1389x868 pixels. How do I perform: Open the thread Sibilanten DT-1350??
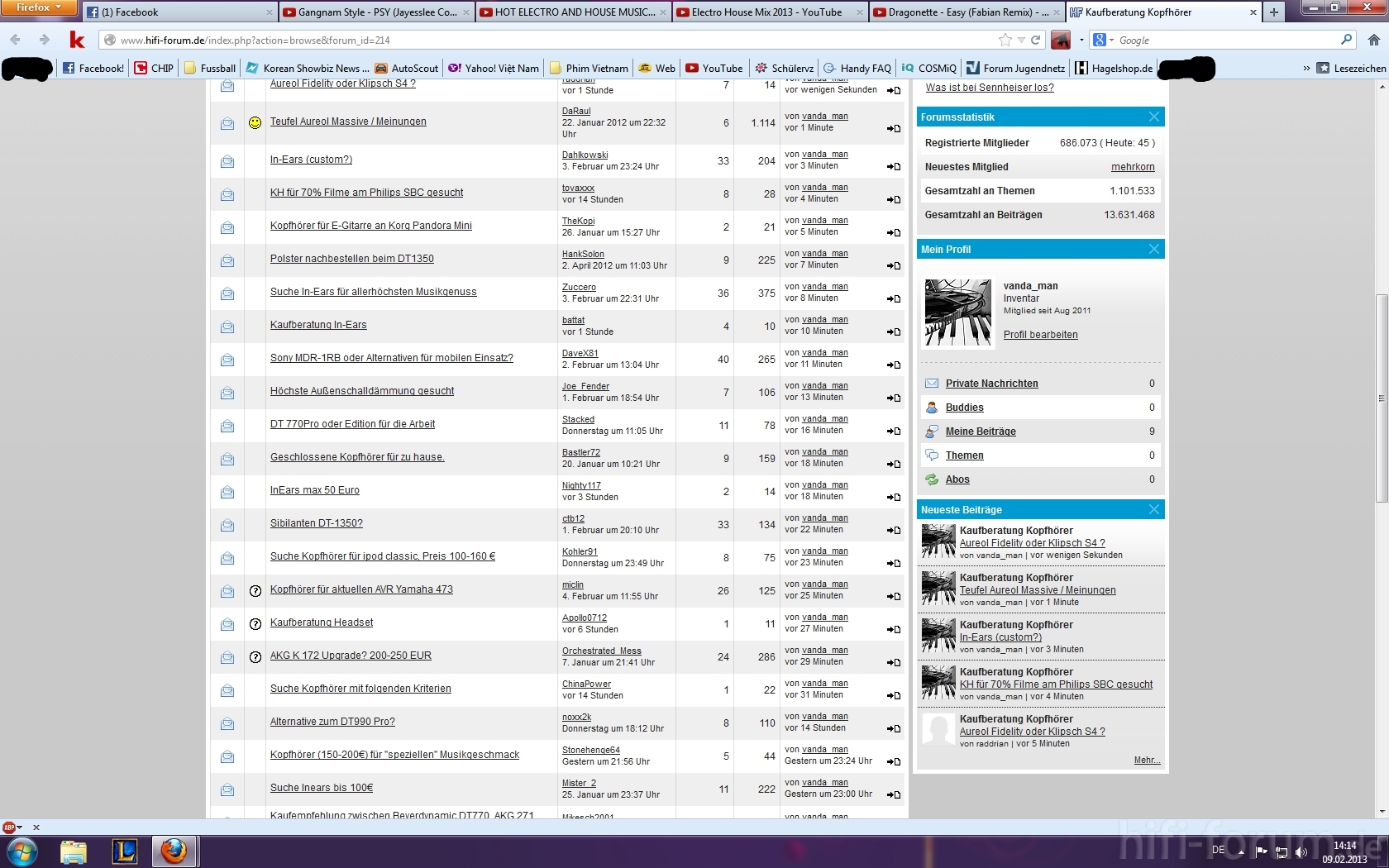316,523
